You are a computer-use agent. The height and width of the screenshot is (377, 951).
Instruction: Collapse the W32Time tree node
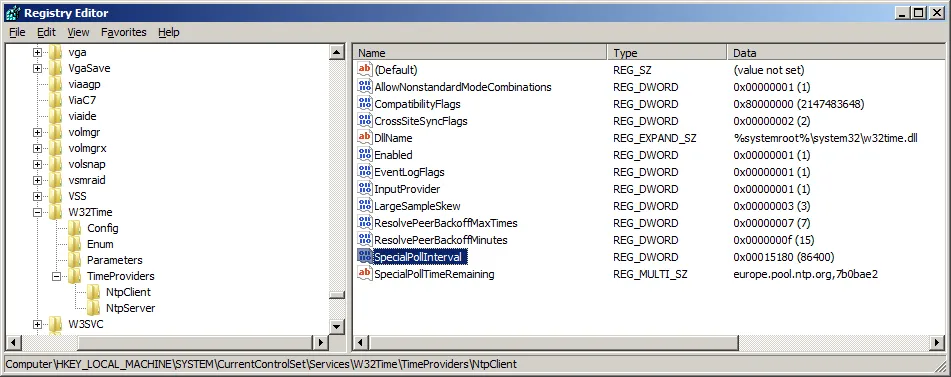click(38, 212)
